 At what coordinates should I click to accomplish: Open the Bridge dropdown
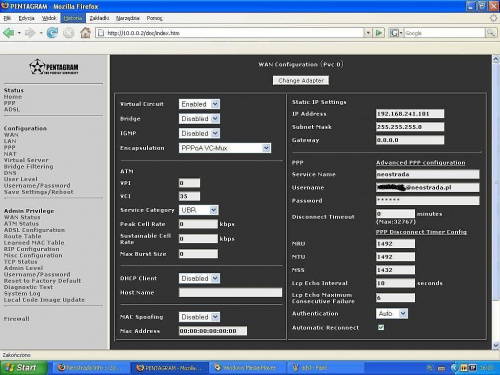199,119
